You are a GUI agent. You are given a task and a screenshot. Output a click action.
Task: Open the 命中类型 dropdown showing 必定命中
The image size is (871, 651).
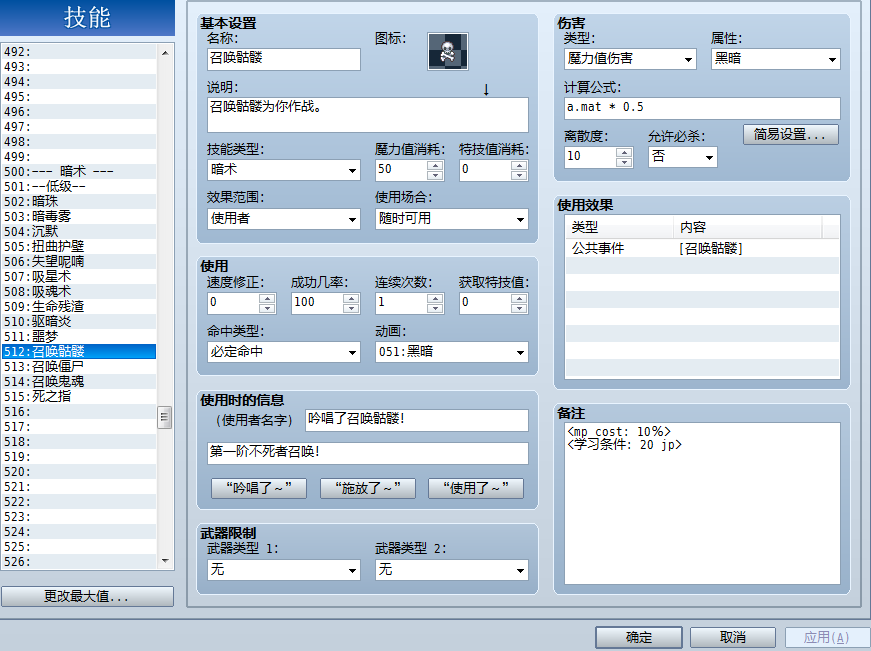tap(283, 352)
